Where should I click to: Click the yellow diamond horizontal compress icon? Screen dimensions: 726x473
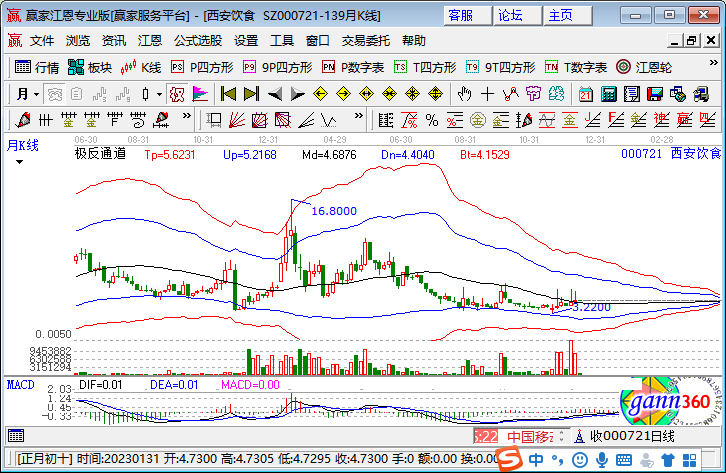[x=389, y=94]
